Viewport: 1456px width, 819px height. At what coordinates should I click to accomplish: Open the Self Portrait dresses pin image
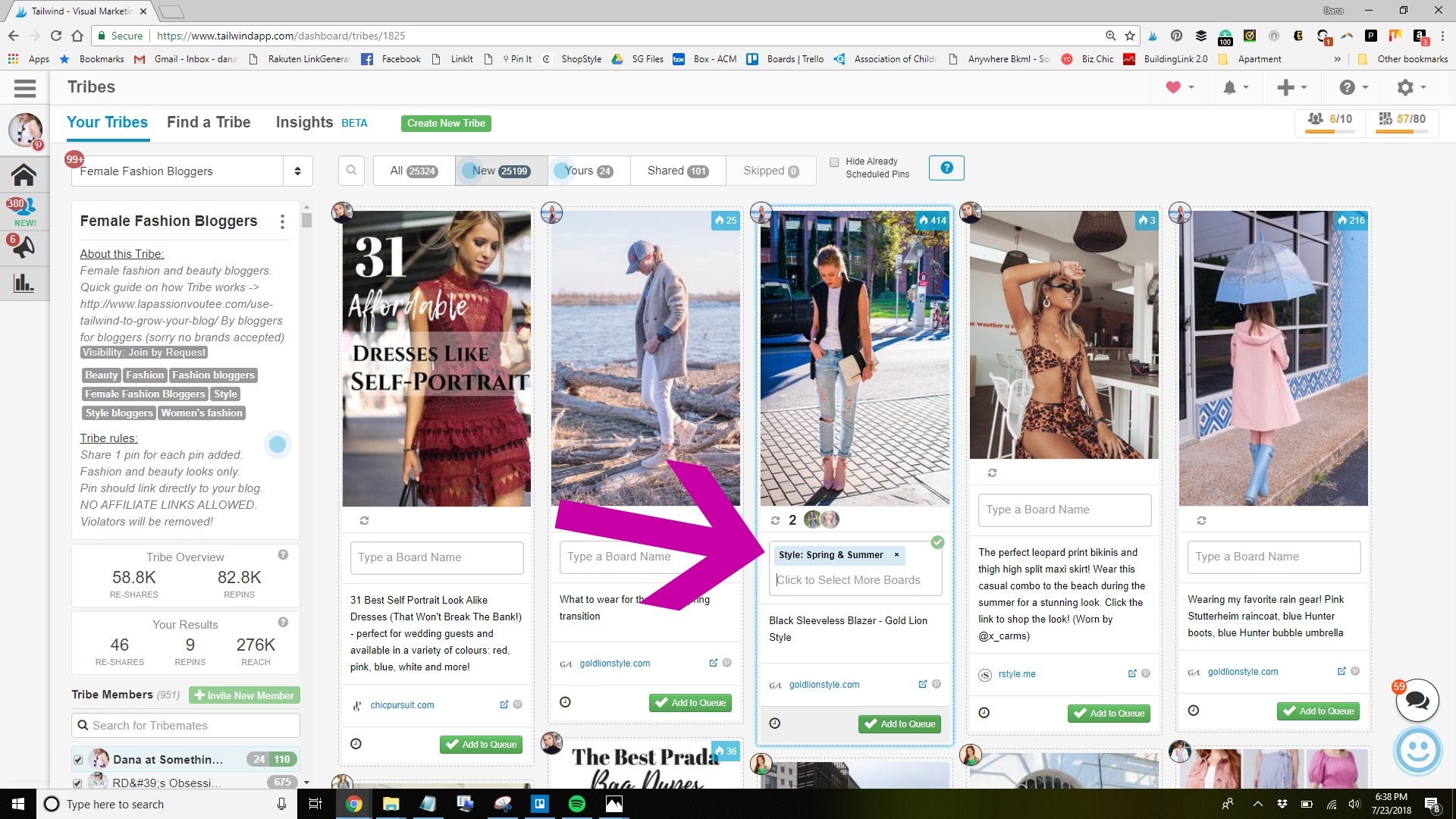point(437,359)
